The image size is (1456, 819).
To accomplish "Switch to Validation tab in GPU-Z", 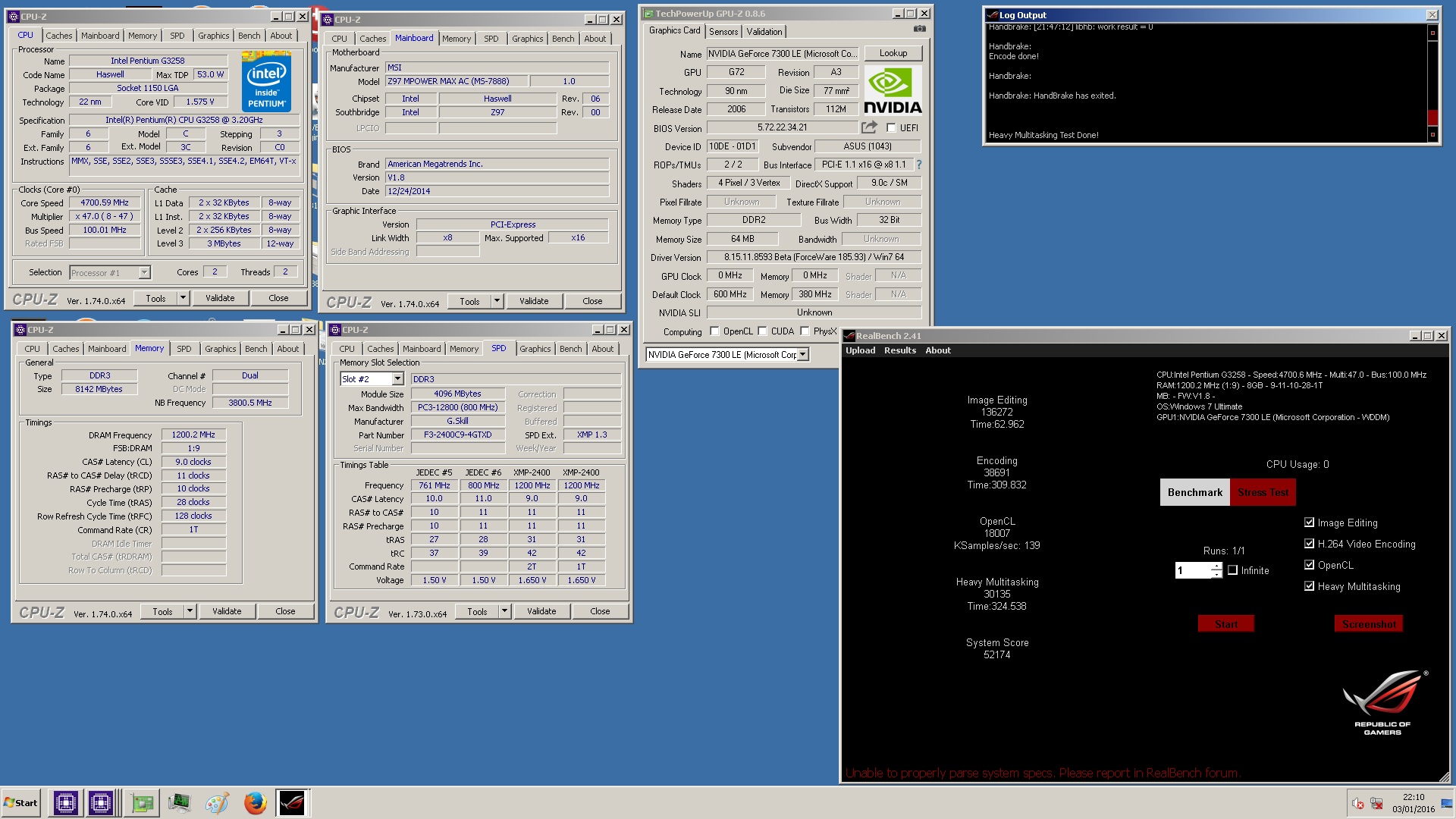I will click(764, 31).
